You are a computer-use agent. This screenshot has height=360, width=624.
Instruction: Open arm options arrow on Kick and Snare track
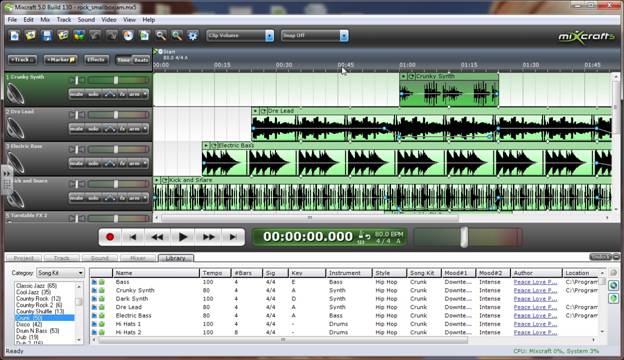pos(145,198)
